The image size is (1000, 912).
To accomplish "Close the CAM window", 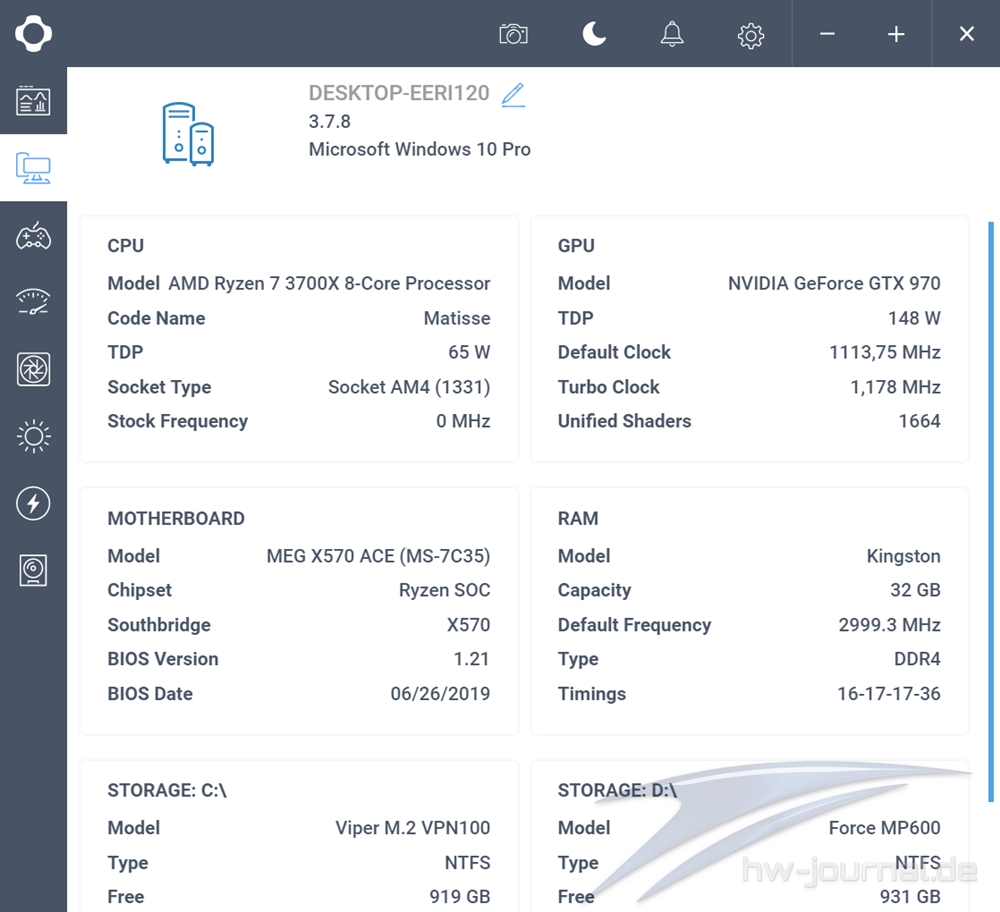I will tap(967, 34).
